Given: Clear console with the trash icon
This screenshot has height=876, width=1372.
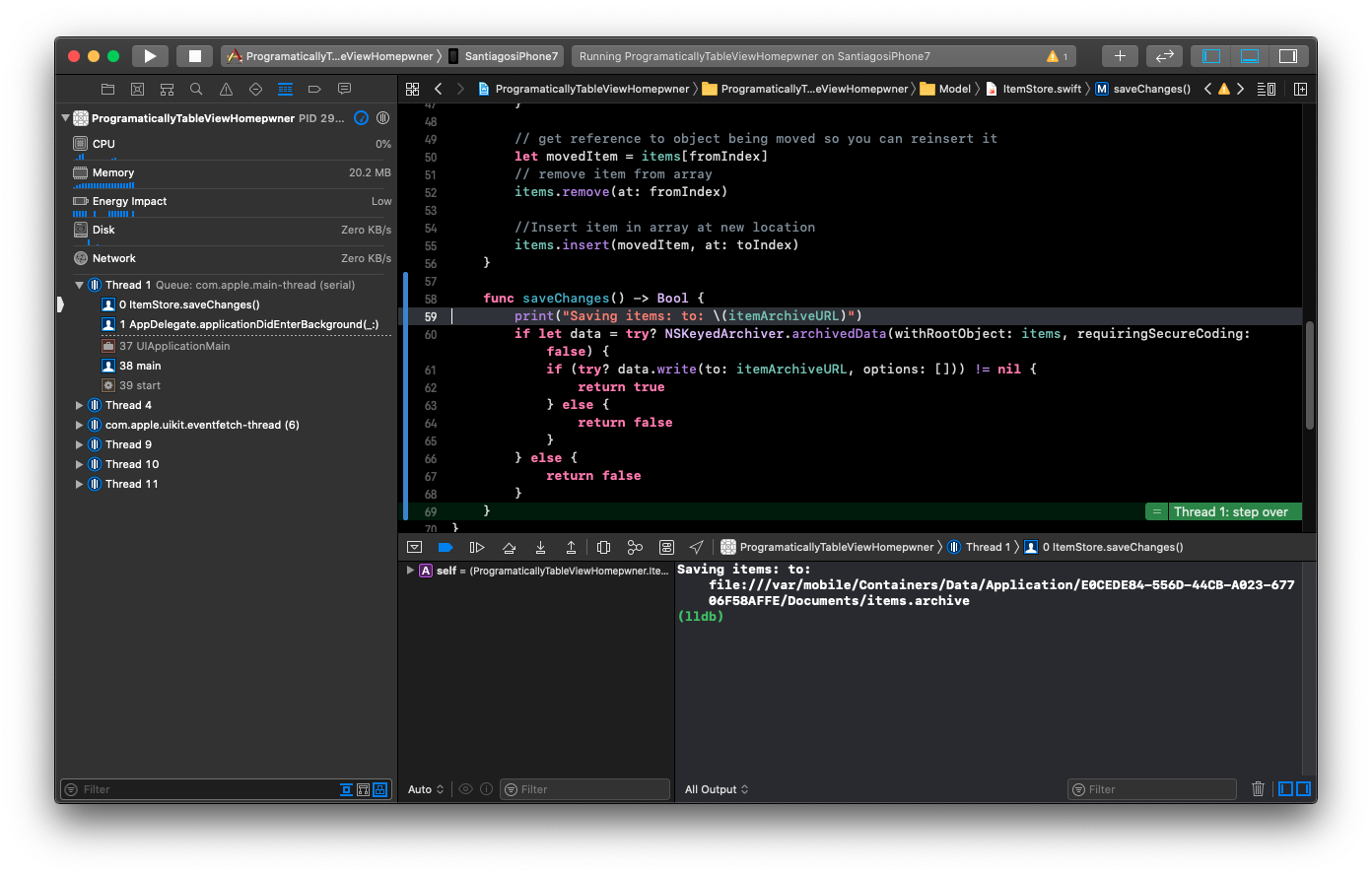Looking at the screenshot, I should tap(1258, 789).
